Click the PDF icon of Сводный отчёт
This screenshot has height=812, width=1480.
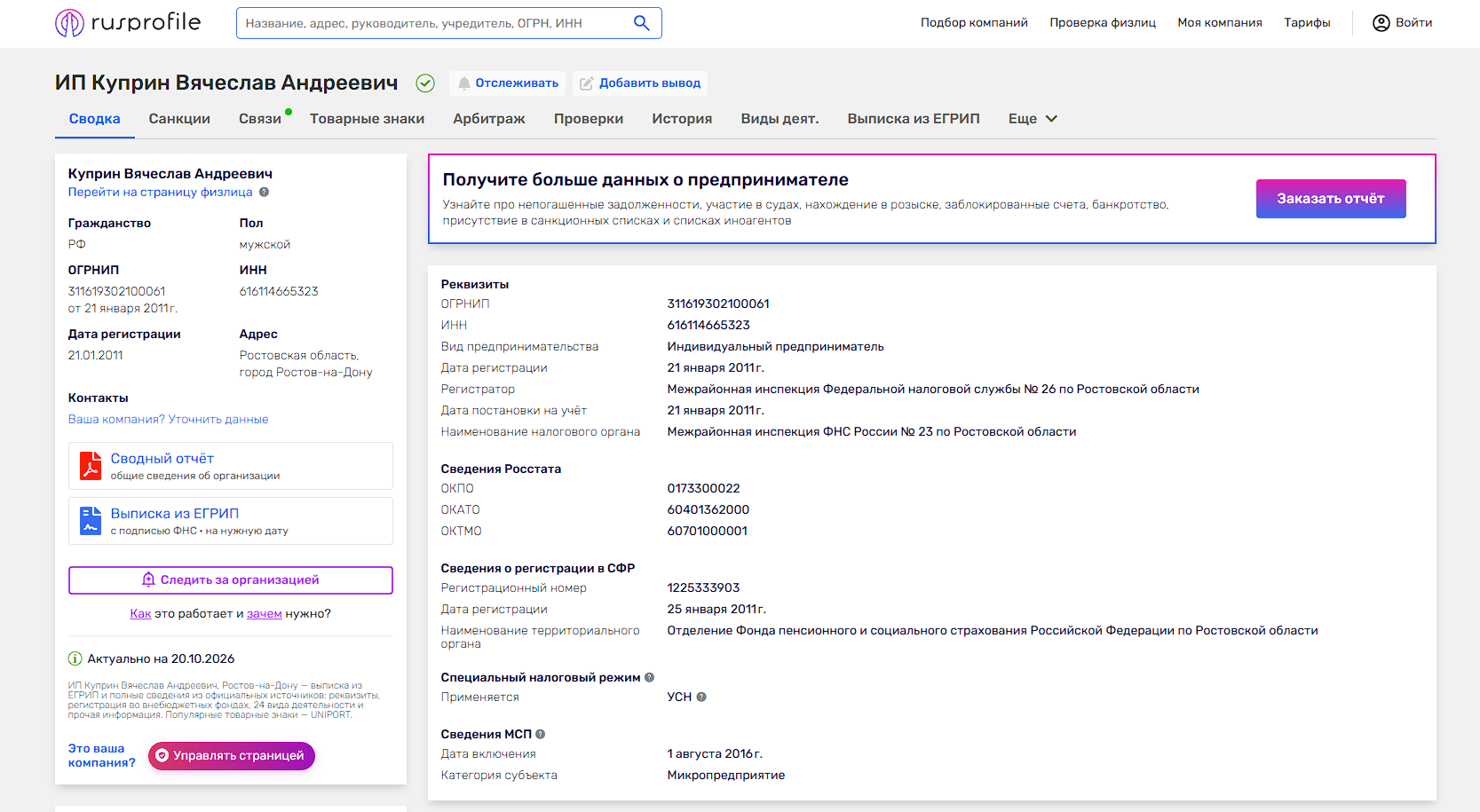pos(91,465)
